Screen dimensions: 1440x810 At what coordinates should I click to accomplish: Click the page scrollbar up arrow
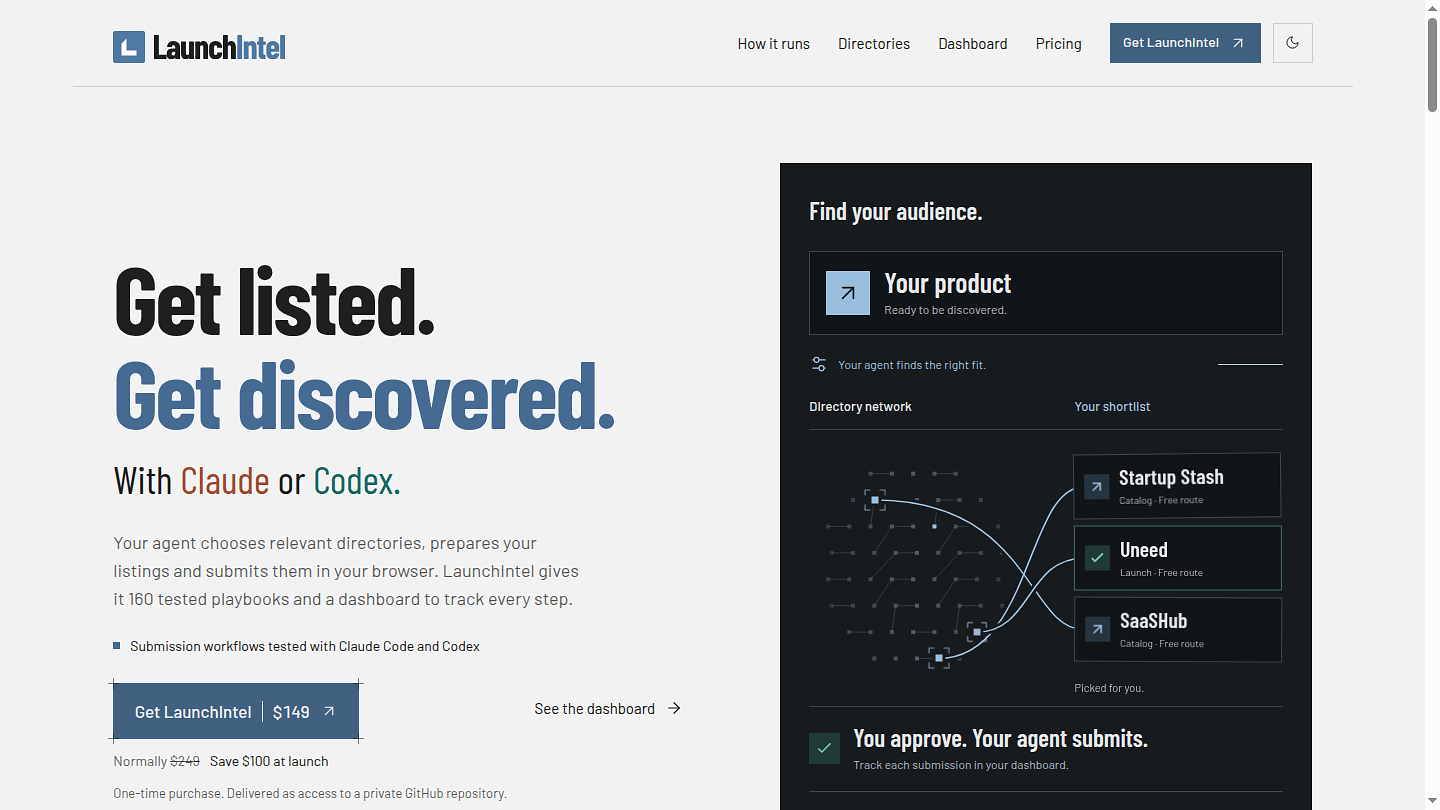(x=1432, y=8)
